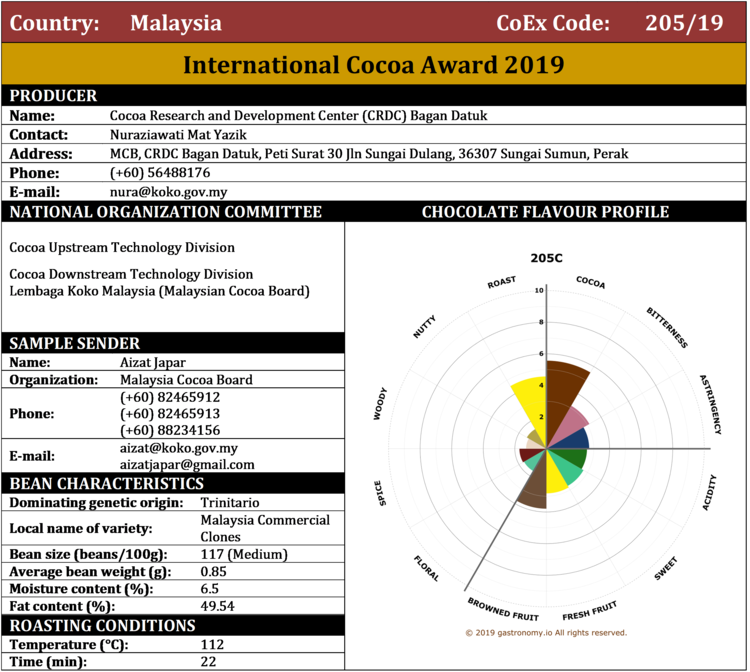
Task: Click the FRESH FRUIT axis label
Action: point(590,610)
